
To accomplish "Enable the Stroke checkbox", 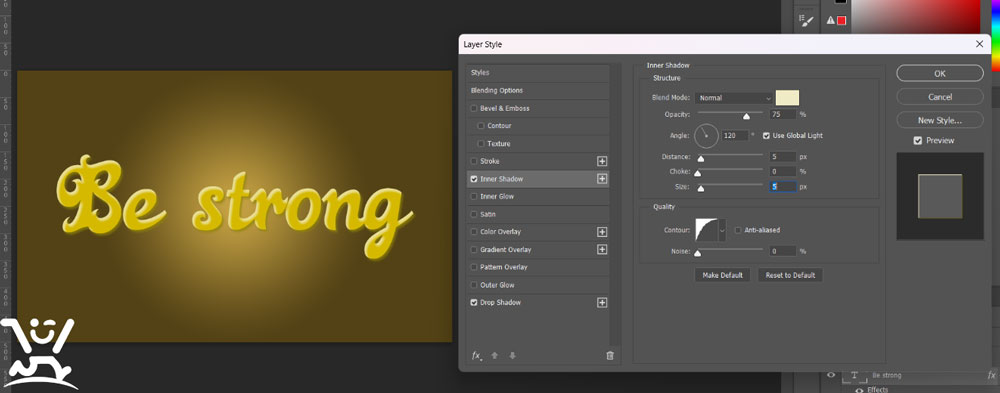I will click(474, 161).
